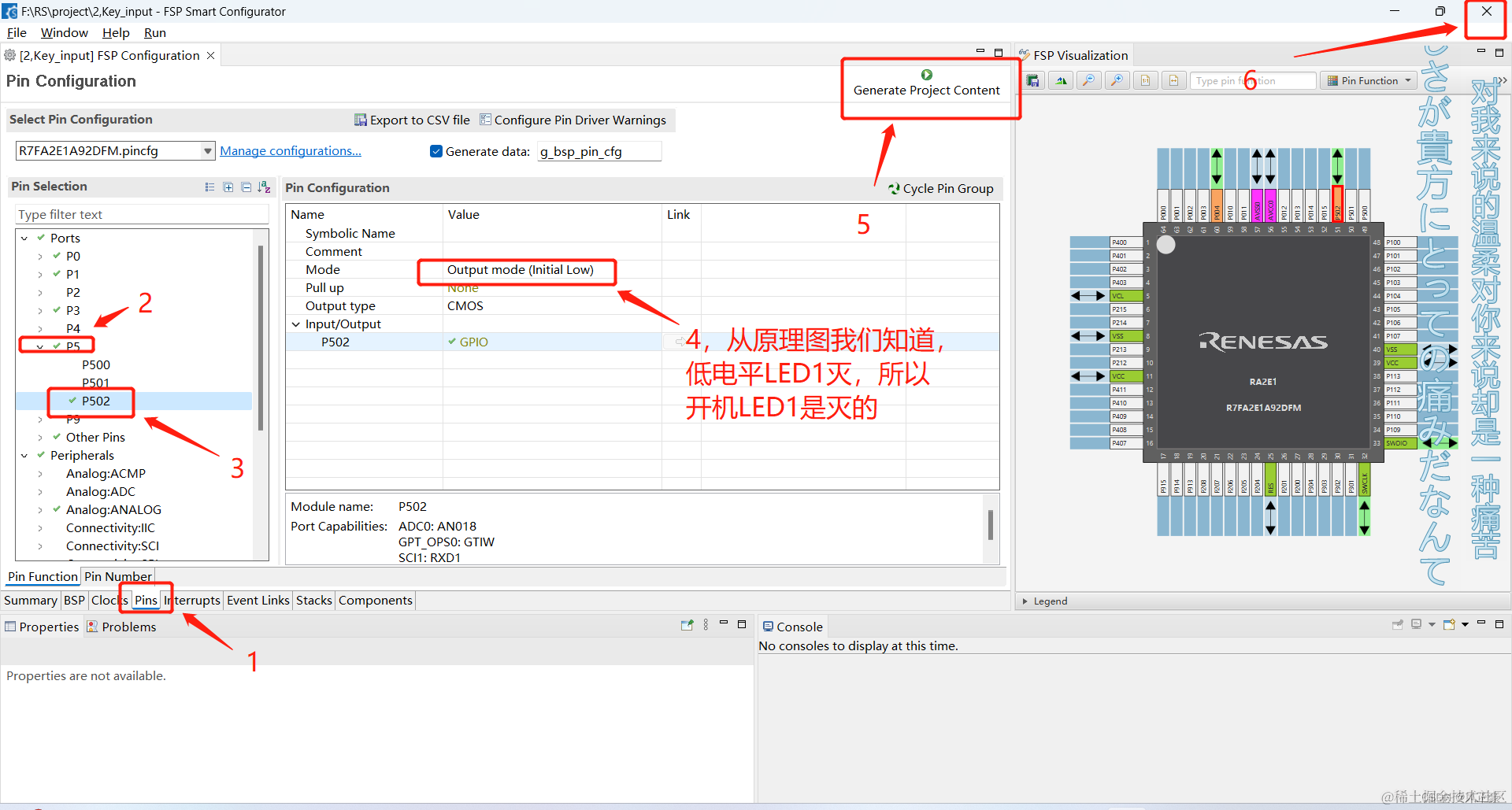The image size is (1512, 810).
Task: Collapse all nodes in Pin Selection
Action: pos(246,187)
